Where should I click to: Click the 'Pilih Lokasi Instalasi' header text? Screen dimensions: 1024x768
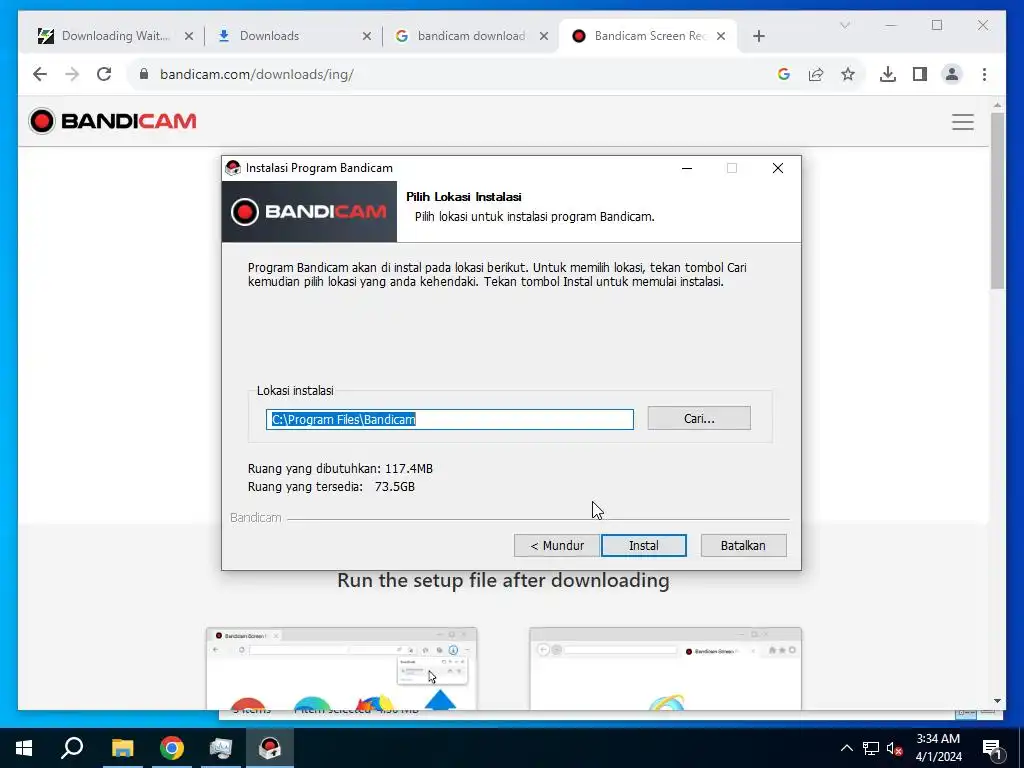point(464,197)
